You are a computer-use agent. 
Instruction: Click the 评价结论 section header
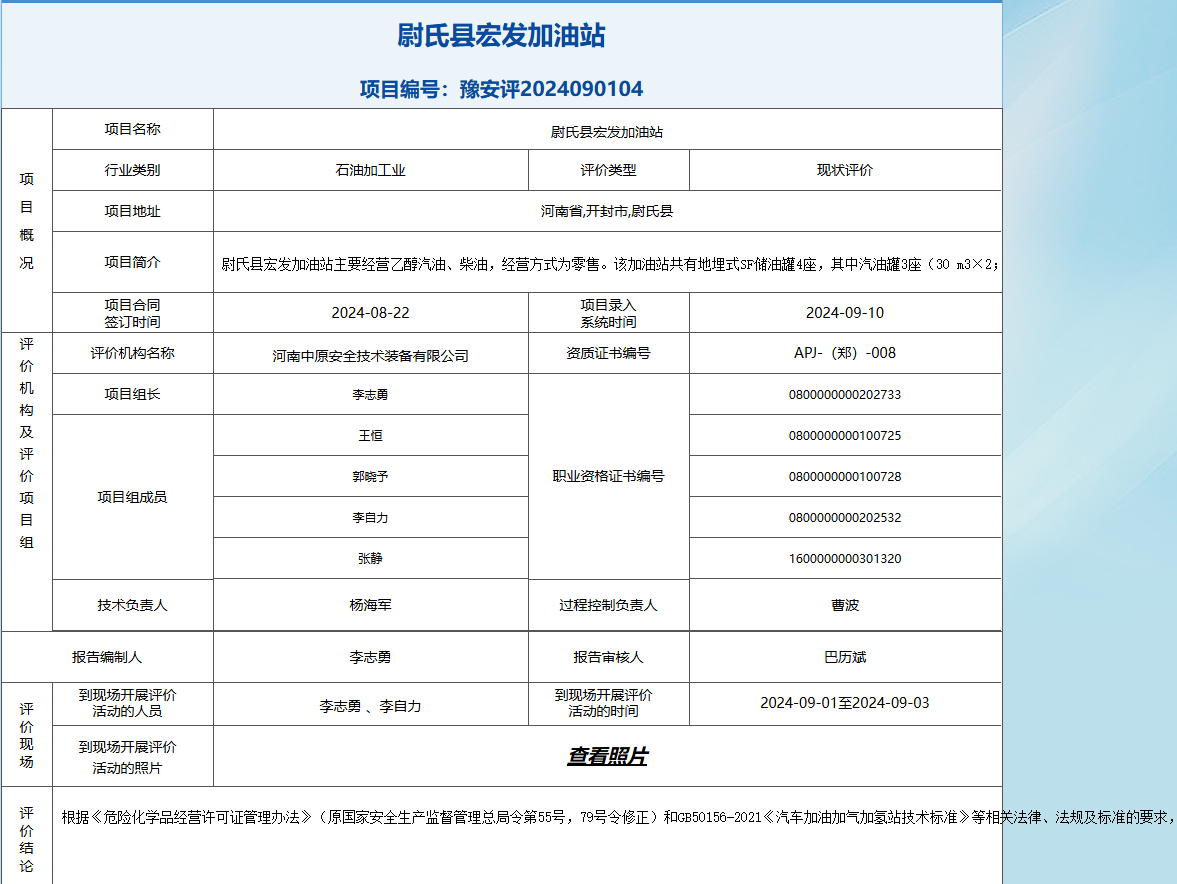click(x=26, y=839)
